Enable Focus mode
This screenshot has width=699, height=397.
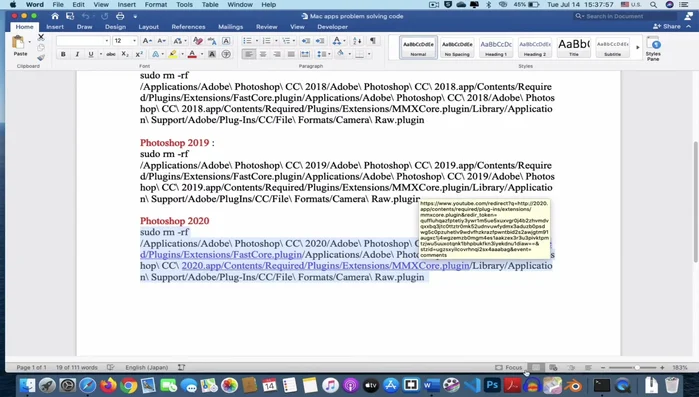coord(509,368)
